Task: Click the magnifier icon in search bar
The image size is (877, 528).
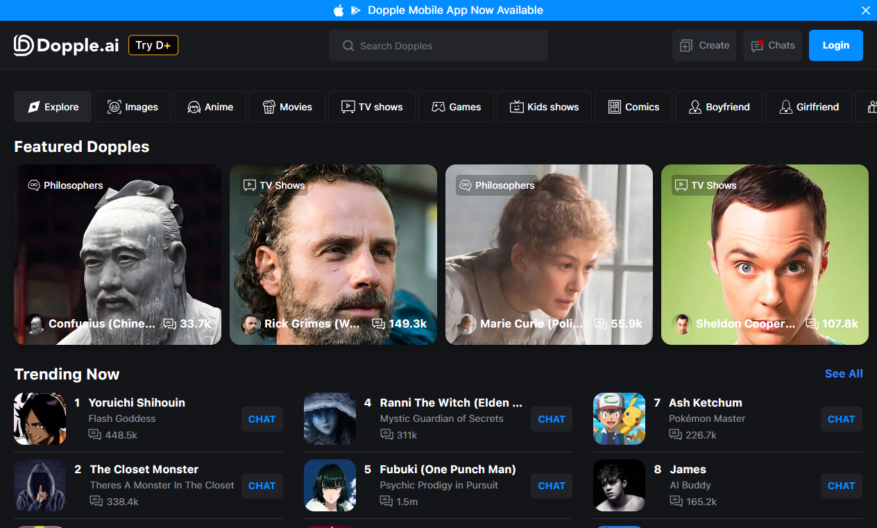Action: pyautogui.click(x=348, y=45)
